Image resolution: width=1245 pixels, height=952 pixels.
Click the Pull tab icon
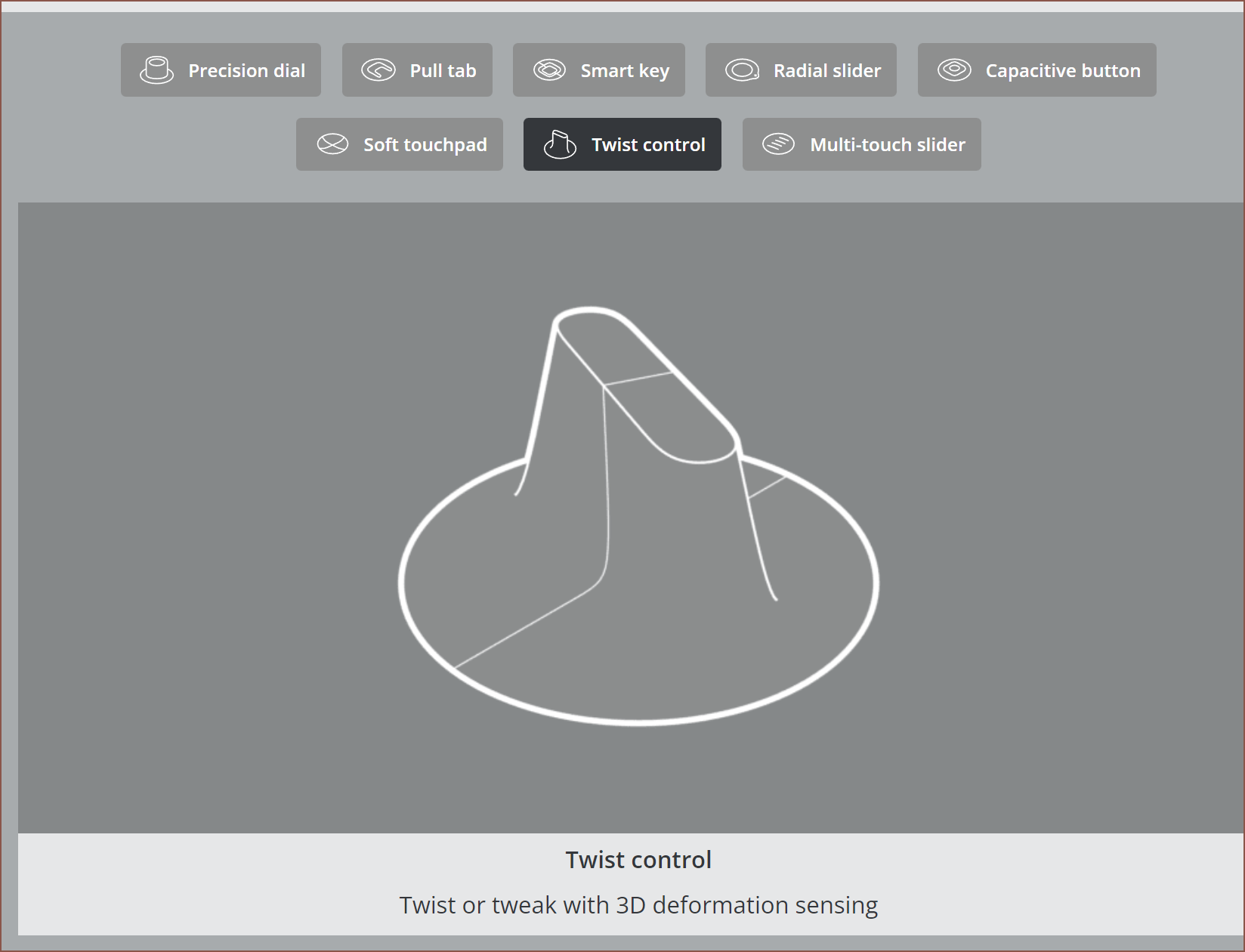[378, 70]
